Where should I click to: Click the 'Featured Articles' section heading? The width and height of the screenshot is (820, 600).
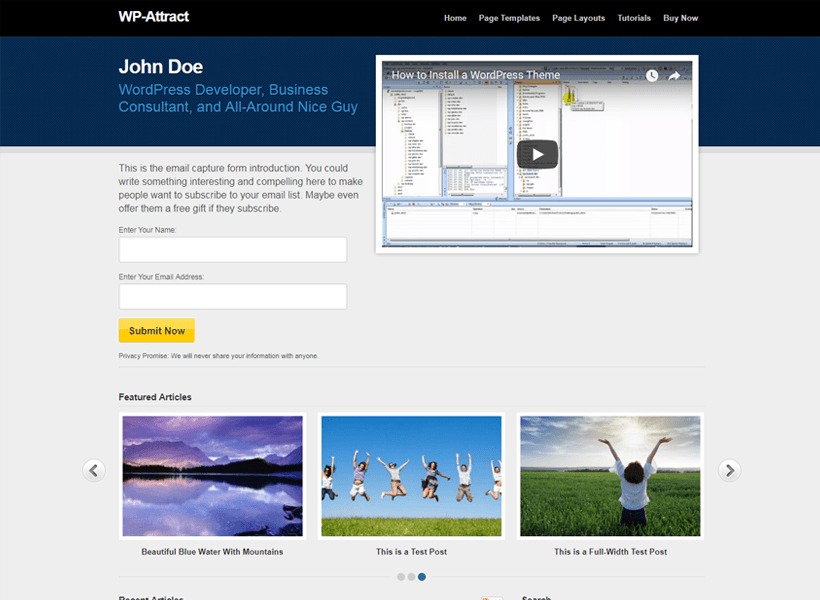coord(155,397)
